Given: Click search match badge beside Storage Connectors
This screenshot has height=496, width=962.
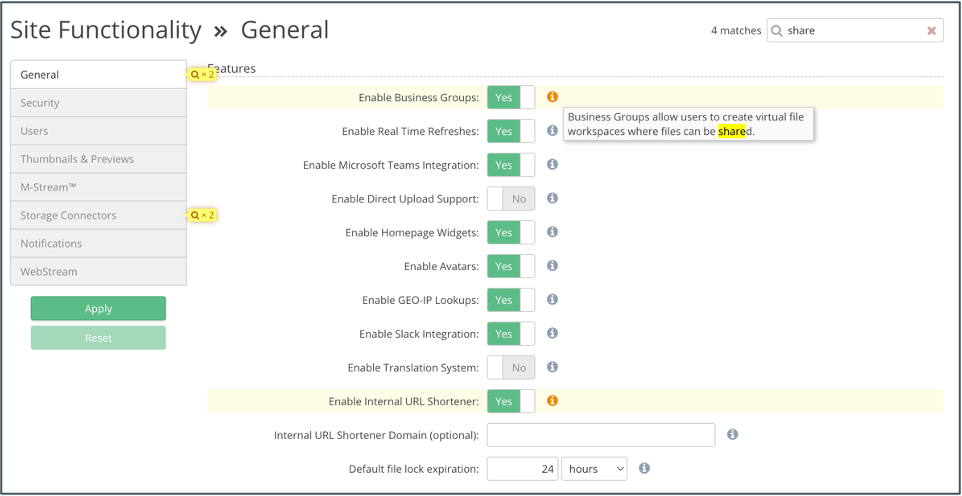Looking at the screenshot, I should pyautogui.click(x=202, y=215).
